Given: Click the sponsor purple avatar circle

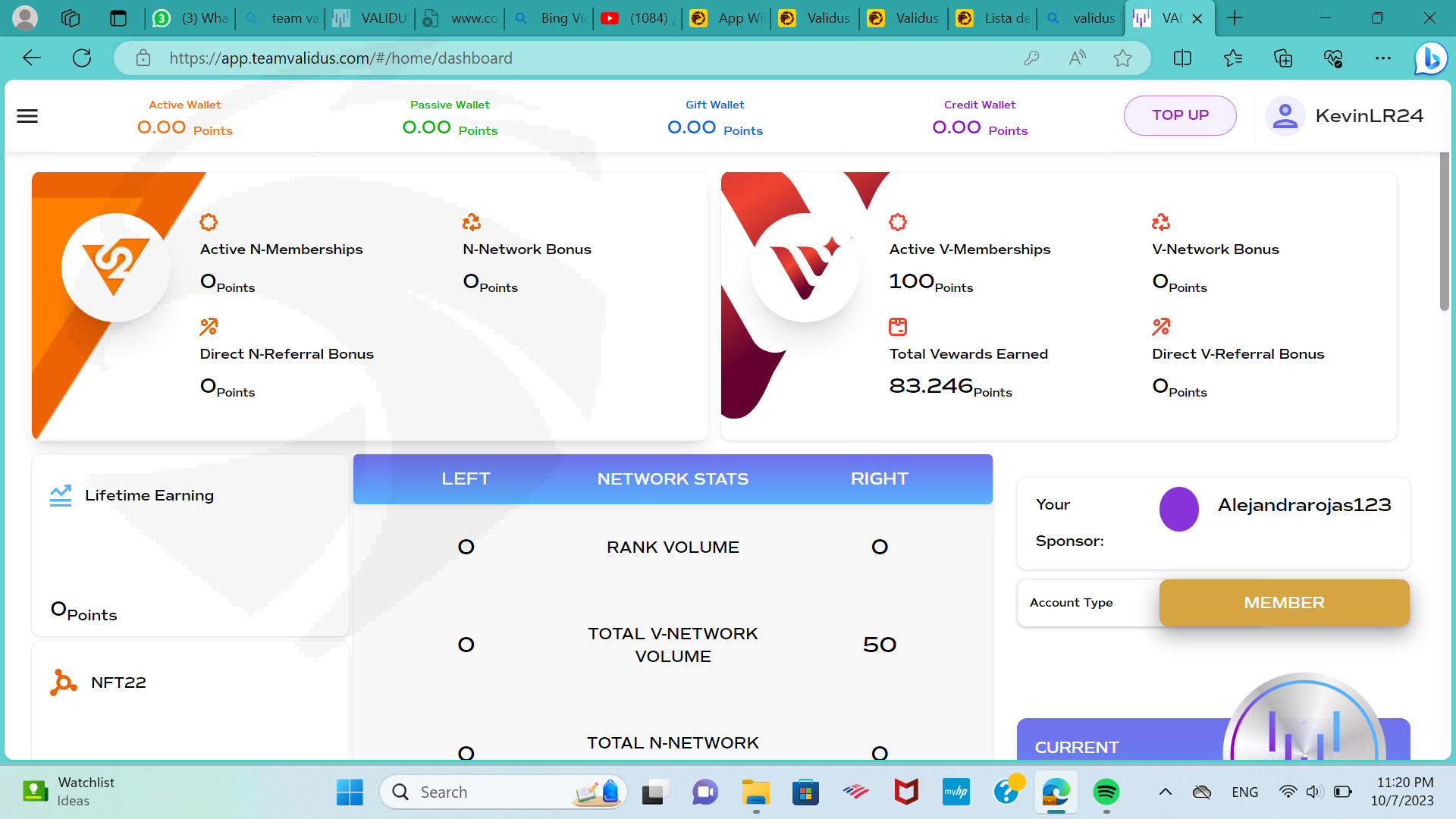Looking at the screenshot, I should [1179, 509].
